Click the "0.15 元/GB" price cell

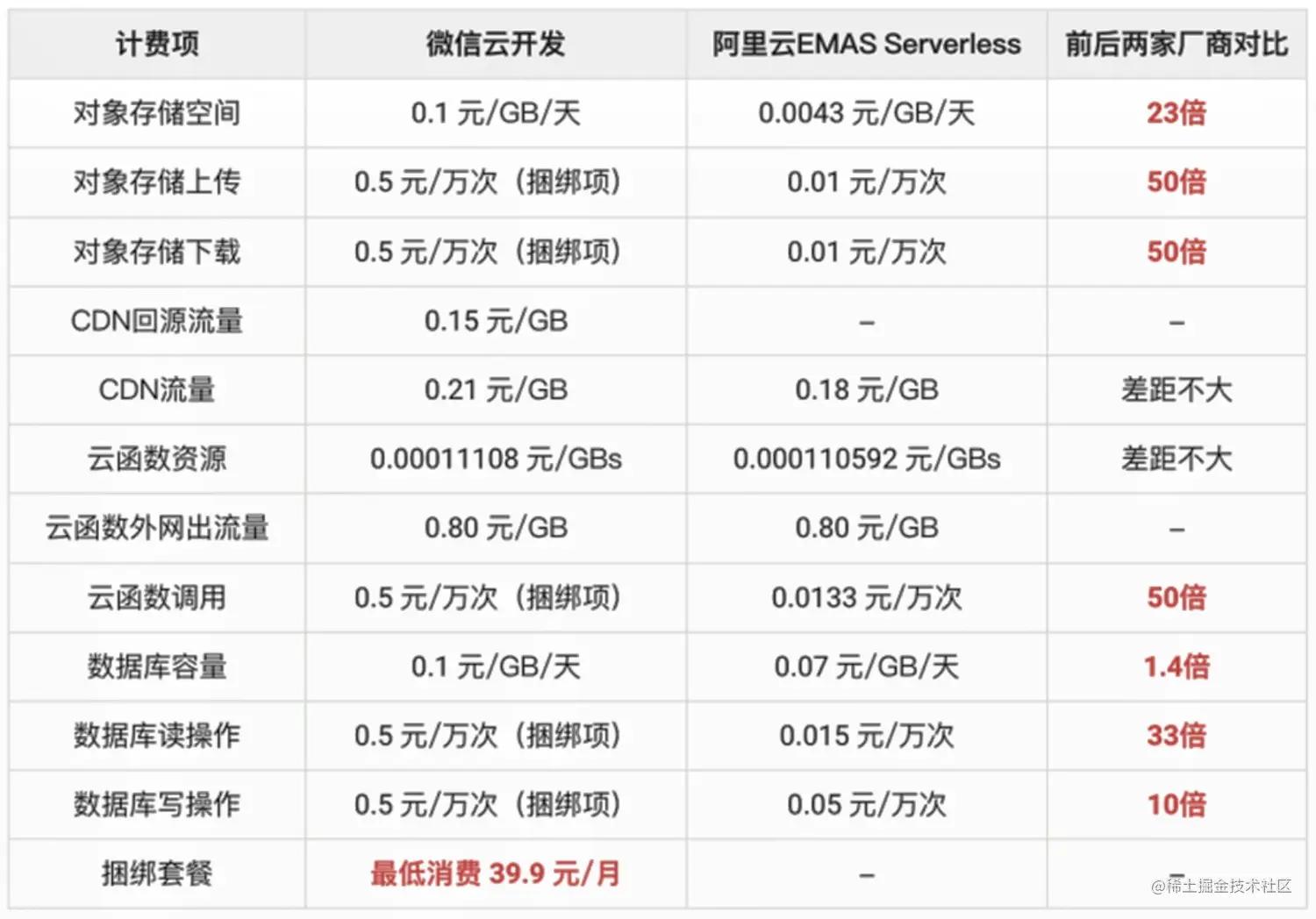[496, 321]
